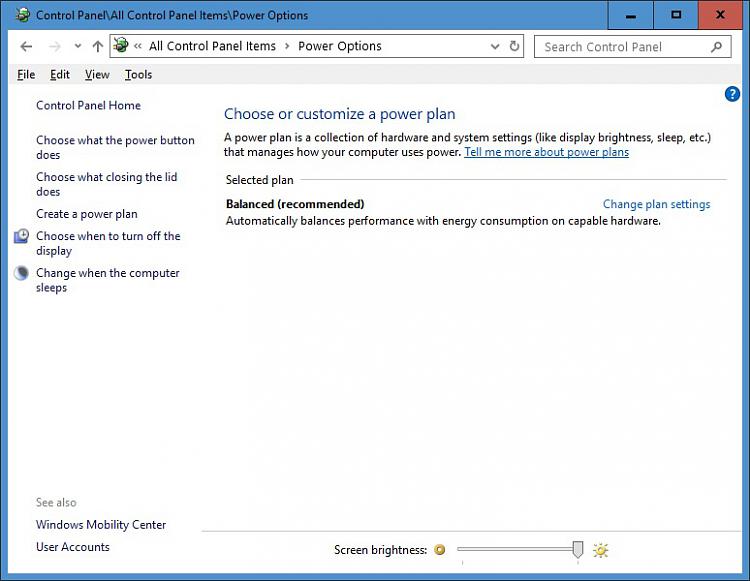The height and width of the screenshot is (581, 750).
Task: Click the Screen brightness slider thumb
Action: tap(578, 549)
